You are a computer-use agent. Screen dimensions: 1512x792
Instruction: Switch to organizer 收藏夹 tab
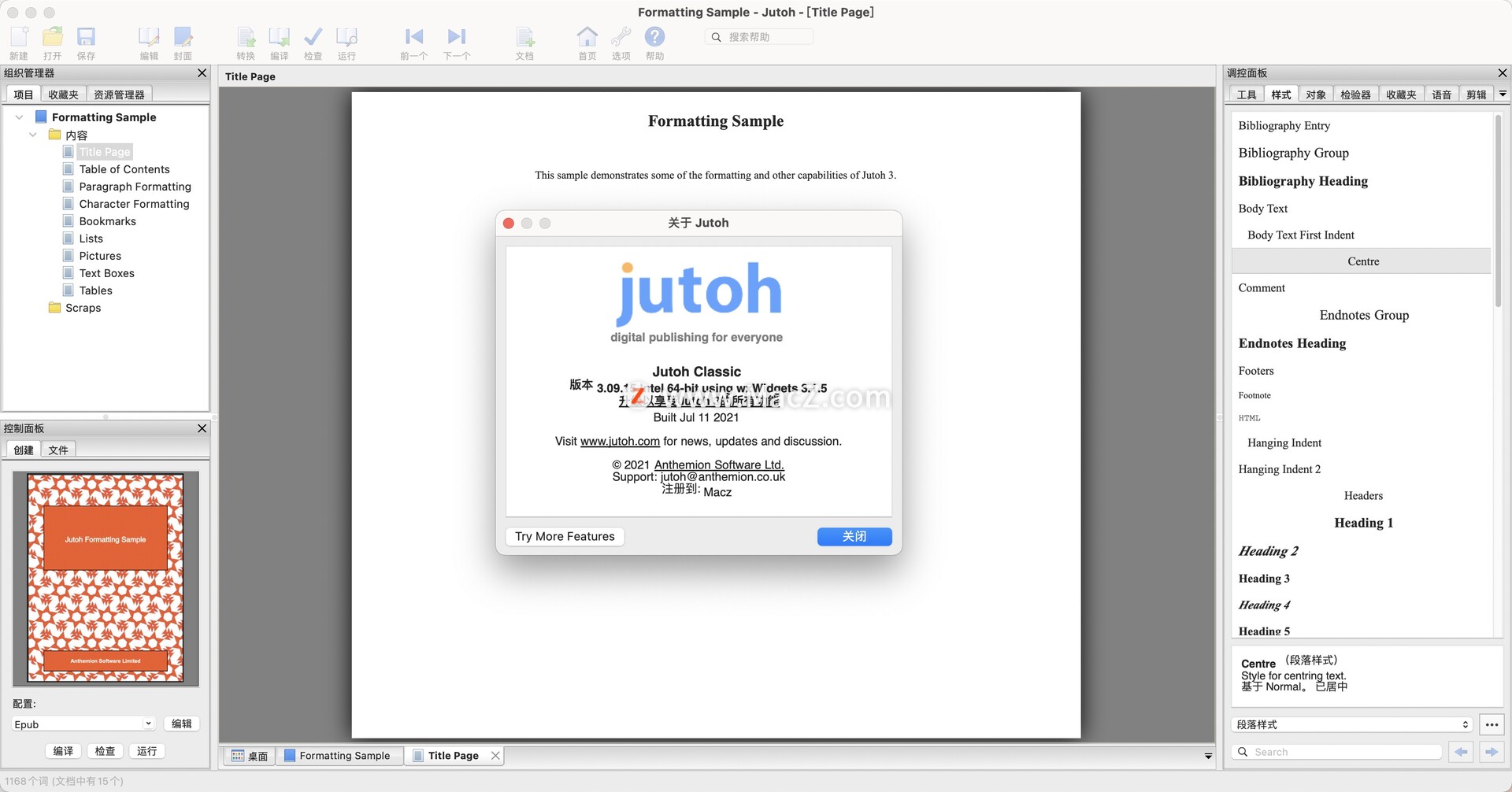63,94
